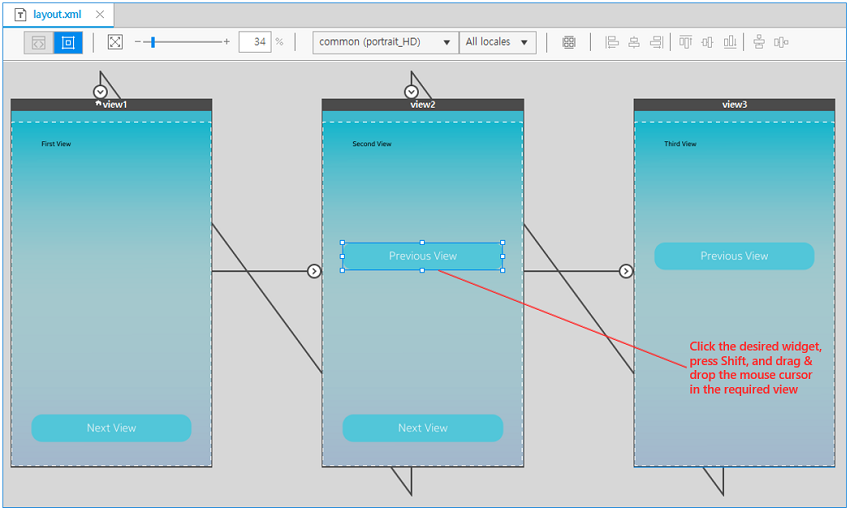Screen dimensions: 850x512
Task: Click the Previous View button in view3
Action: [734, 256]
